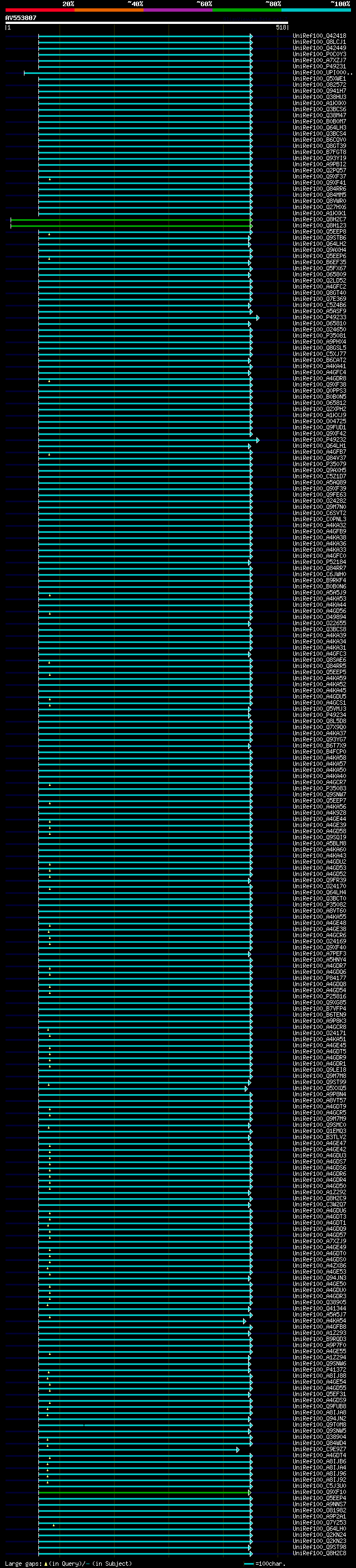Open hit UniRef100_Q8GSL5
The width and height of the screenshot is (356, 1568).
(x=319, y=348)
